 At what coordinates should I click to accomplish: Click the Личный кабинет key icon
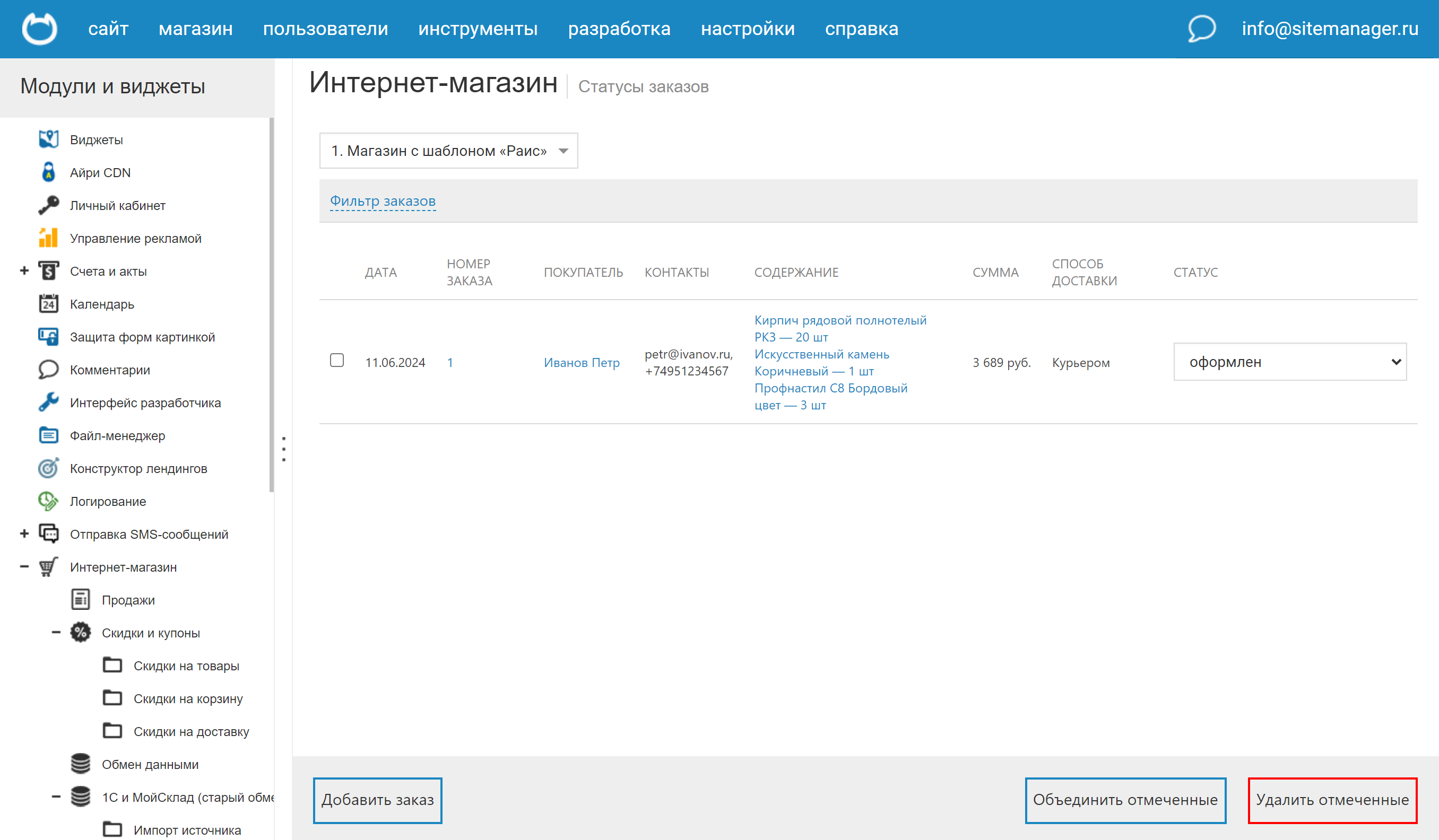(48, 205)
